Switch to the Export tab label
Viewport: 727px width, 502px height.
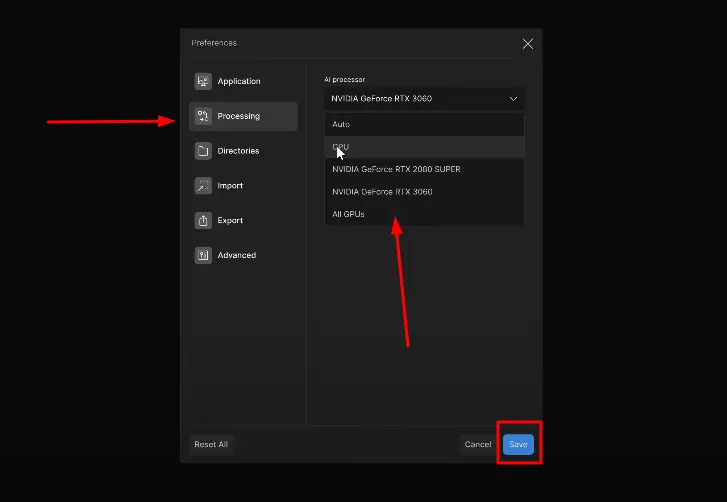pos(230,220)
